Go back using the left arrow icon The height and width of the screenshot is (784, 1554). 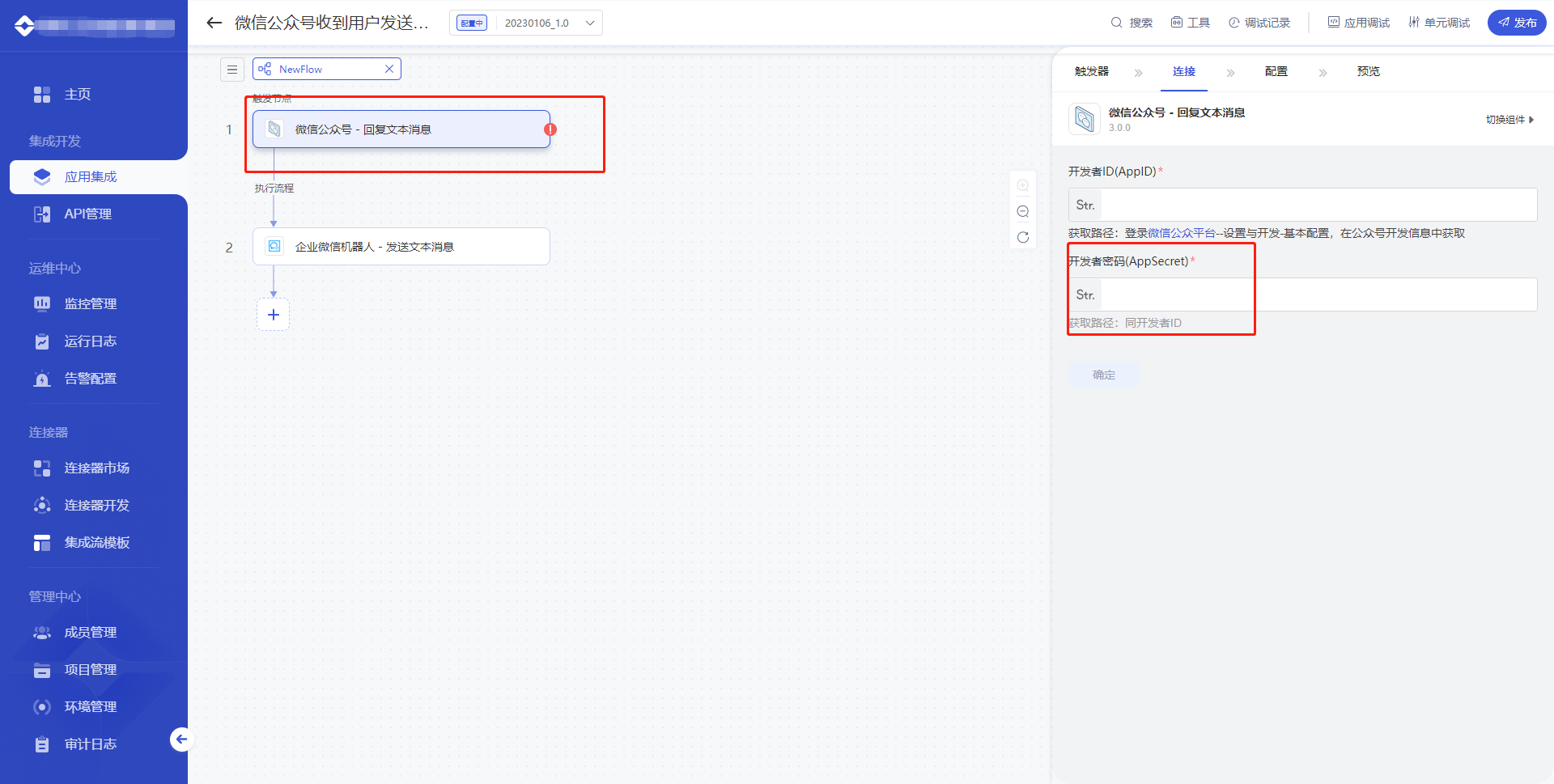pos(214,23)
